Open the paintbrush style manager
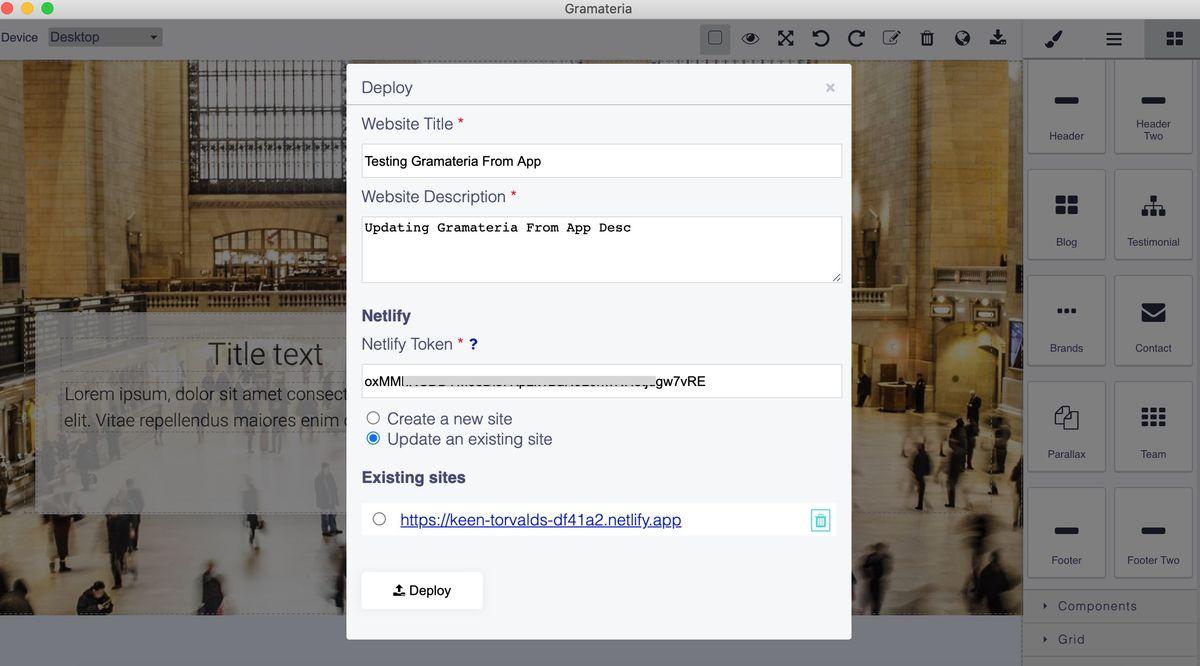Screen dimensions: 1200x666 (x=1053, y=39)
